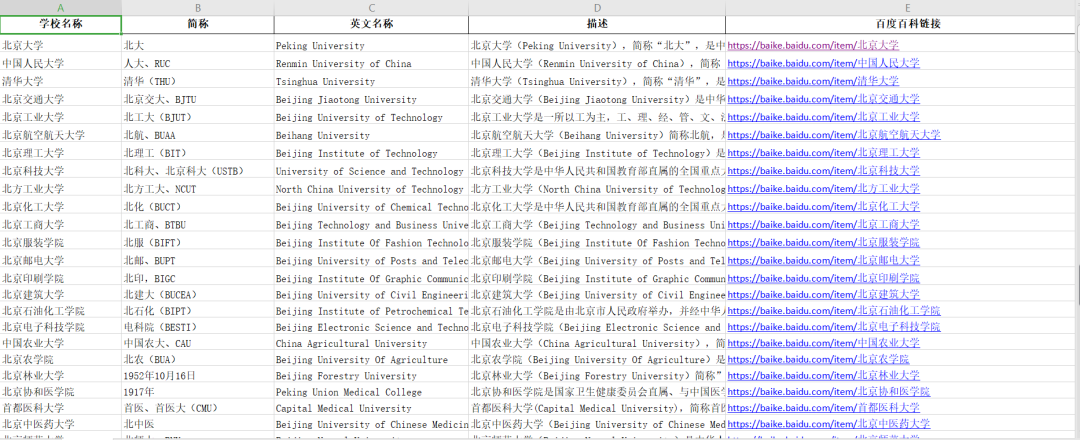This screenshot has width=1080, height=440.
Task: Open the Baidu Baike link for 北方工业大学
Action: (x=823, y=189)
